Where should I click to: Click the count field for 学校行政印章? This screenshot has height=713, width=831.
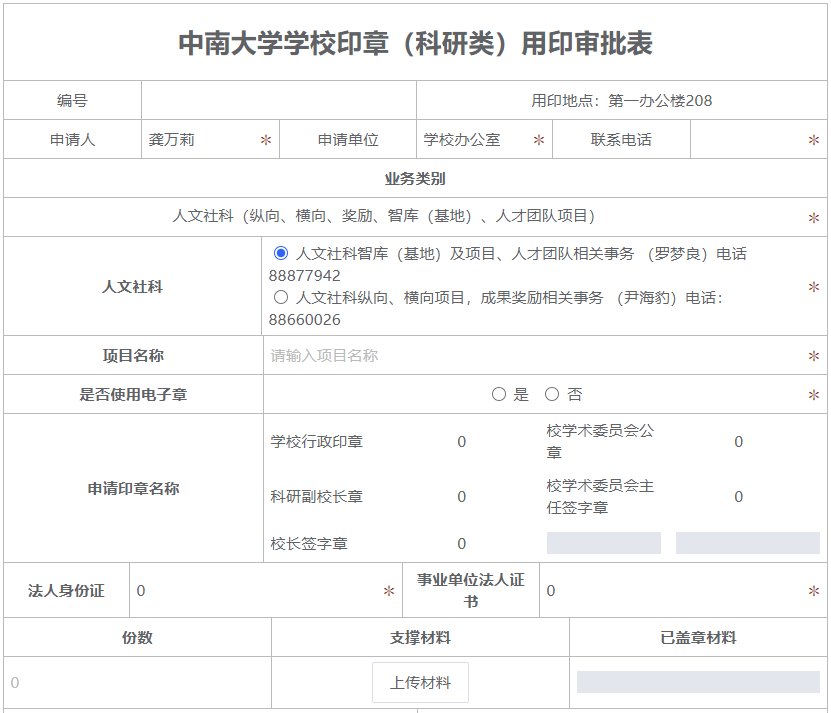click(x=462, y=442)
